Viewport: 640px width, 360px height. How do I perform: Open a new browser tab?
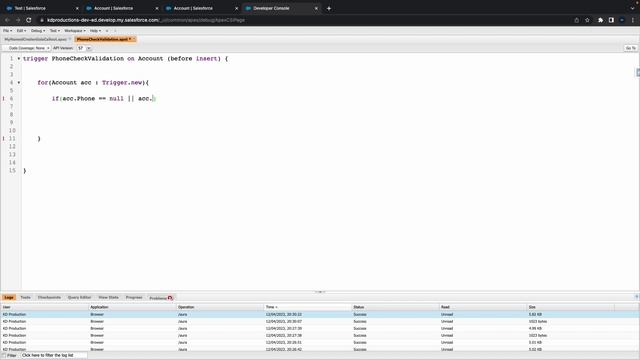click(329, 8)
